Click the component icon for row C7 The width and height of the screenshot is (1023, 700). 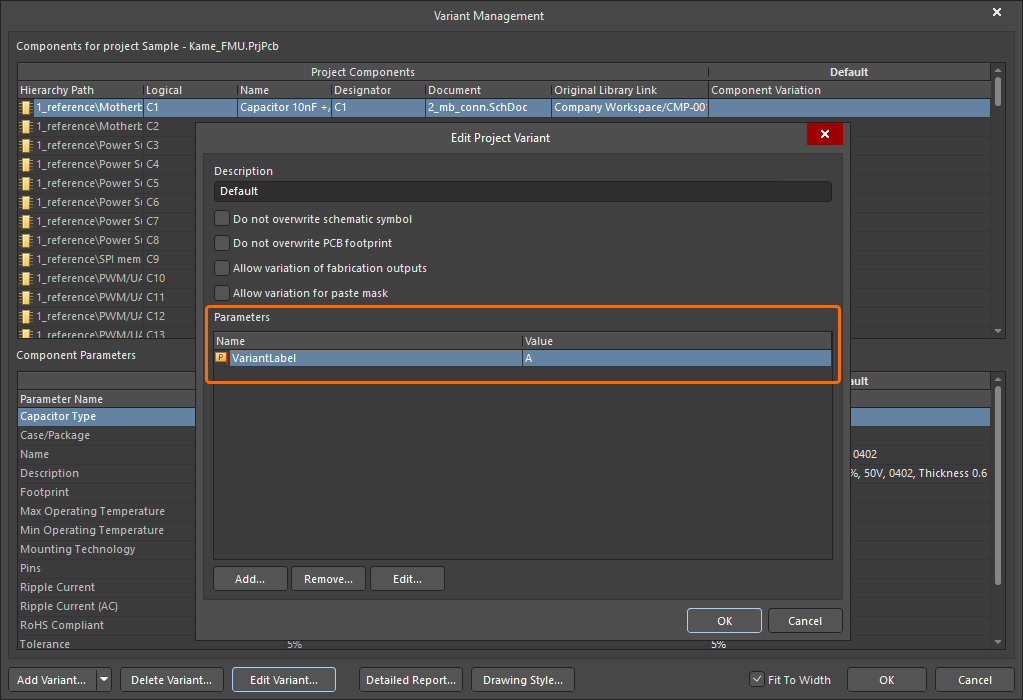click(x=26, y=221)
